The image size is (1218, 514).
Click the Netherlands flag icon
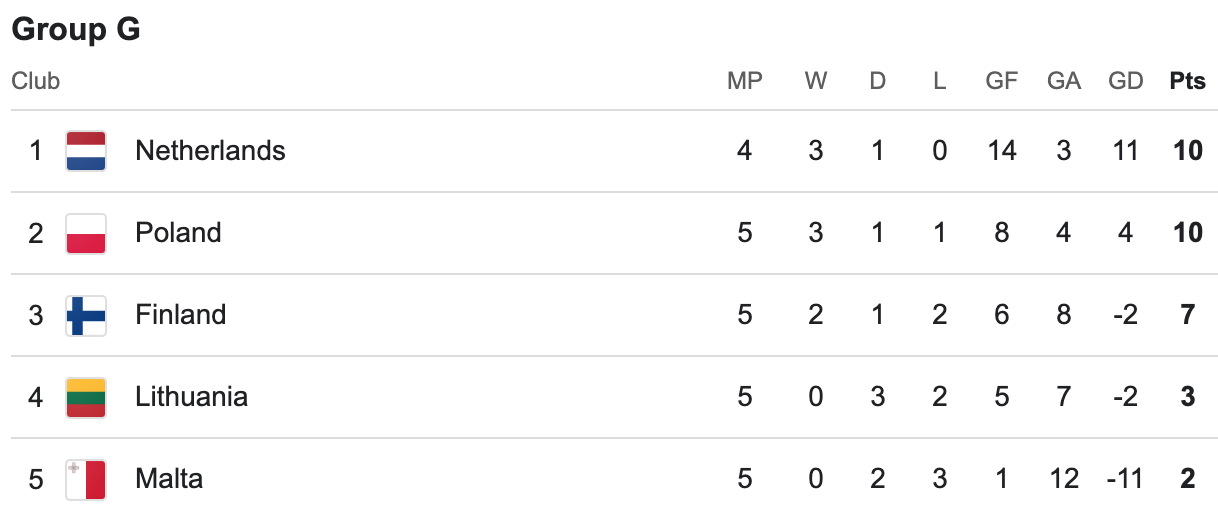(x=86, y=151)
